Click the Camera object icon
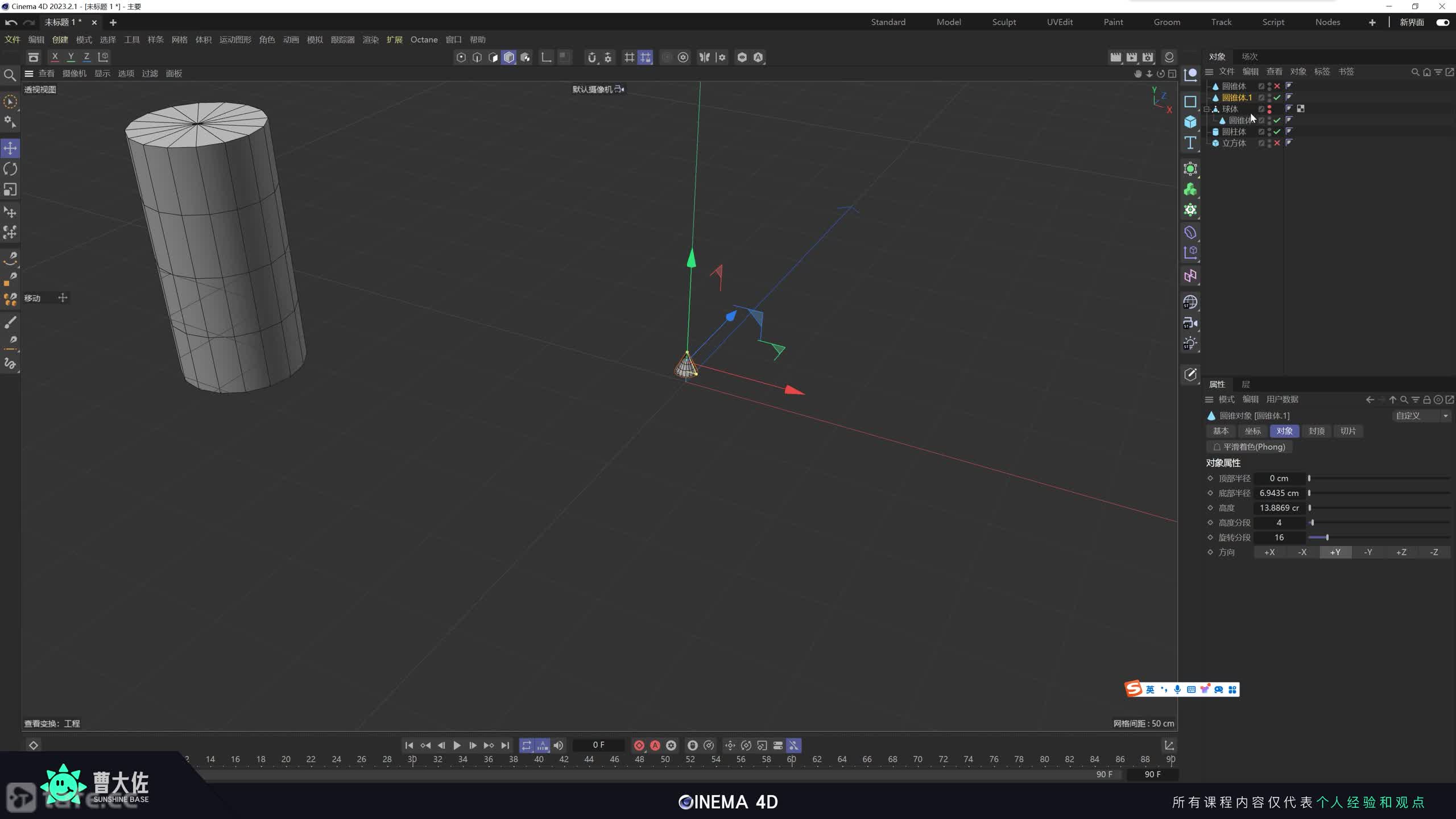 coord(1190,323)
